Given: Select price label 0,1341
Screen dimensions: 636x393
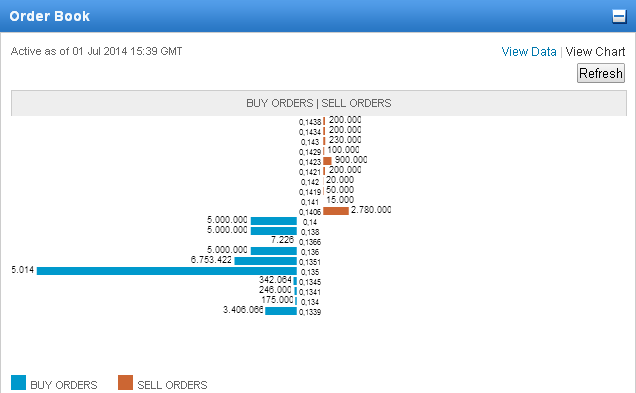Looking at the screenshot, I should [x=310, y=292].
